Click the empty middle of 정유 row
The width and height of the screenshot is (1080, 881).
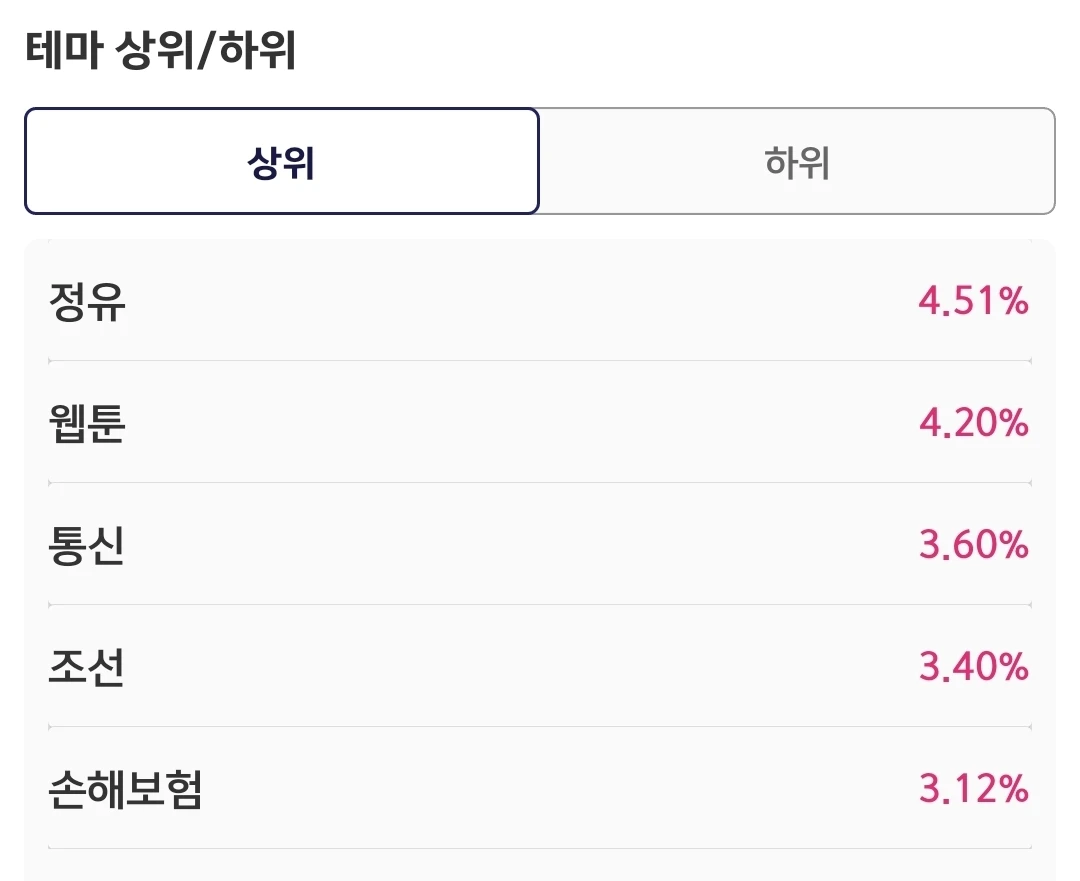point(522,302)
